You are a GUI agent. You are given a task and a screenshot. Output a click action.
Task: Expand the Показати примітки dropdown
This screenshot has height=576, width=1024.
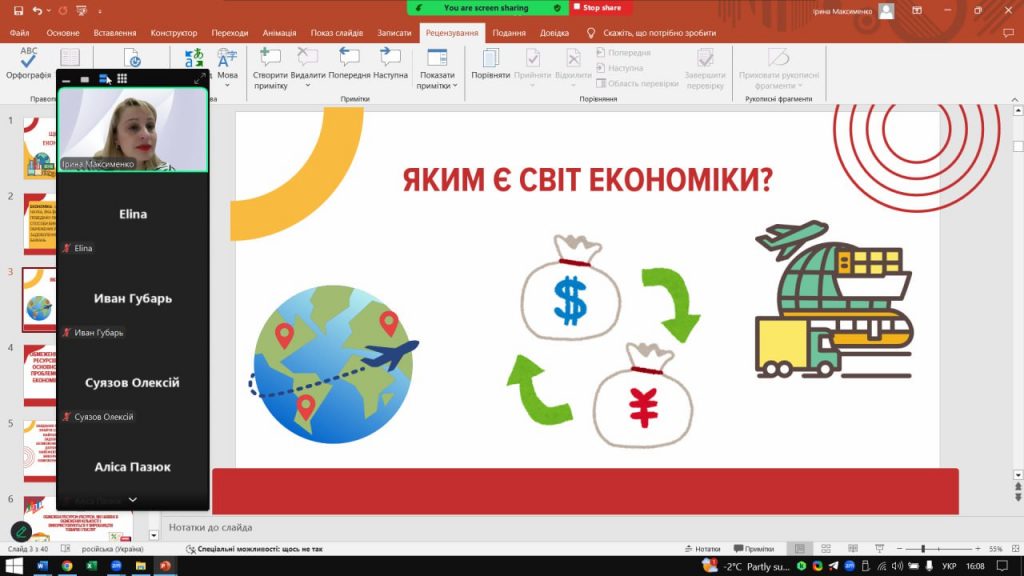tap(437, 86)
